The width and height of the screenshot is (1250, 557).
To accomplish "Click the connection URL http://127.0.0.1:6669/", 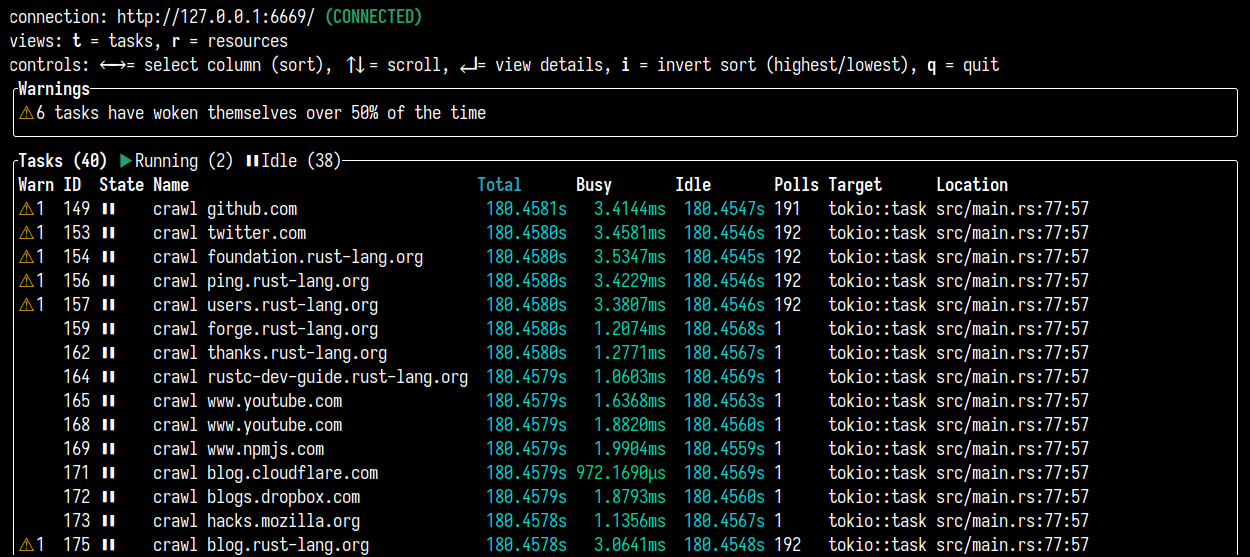I will [x=216, y=17].
